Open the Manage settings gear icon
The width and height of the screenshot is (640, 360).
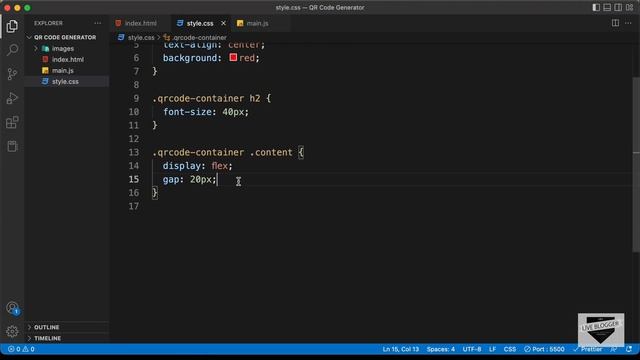pos(12,331)
